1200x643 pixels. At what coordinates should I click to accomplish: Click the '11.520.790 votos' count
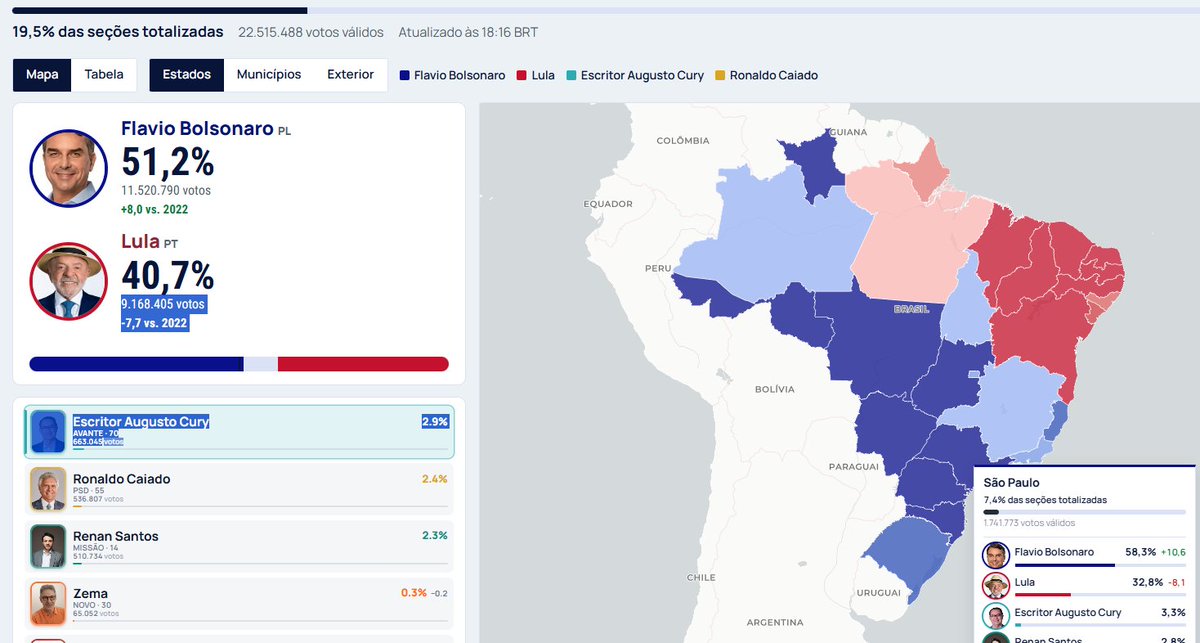point(166,190)
